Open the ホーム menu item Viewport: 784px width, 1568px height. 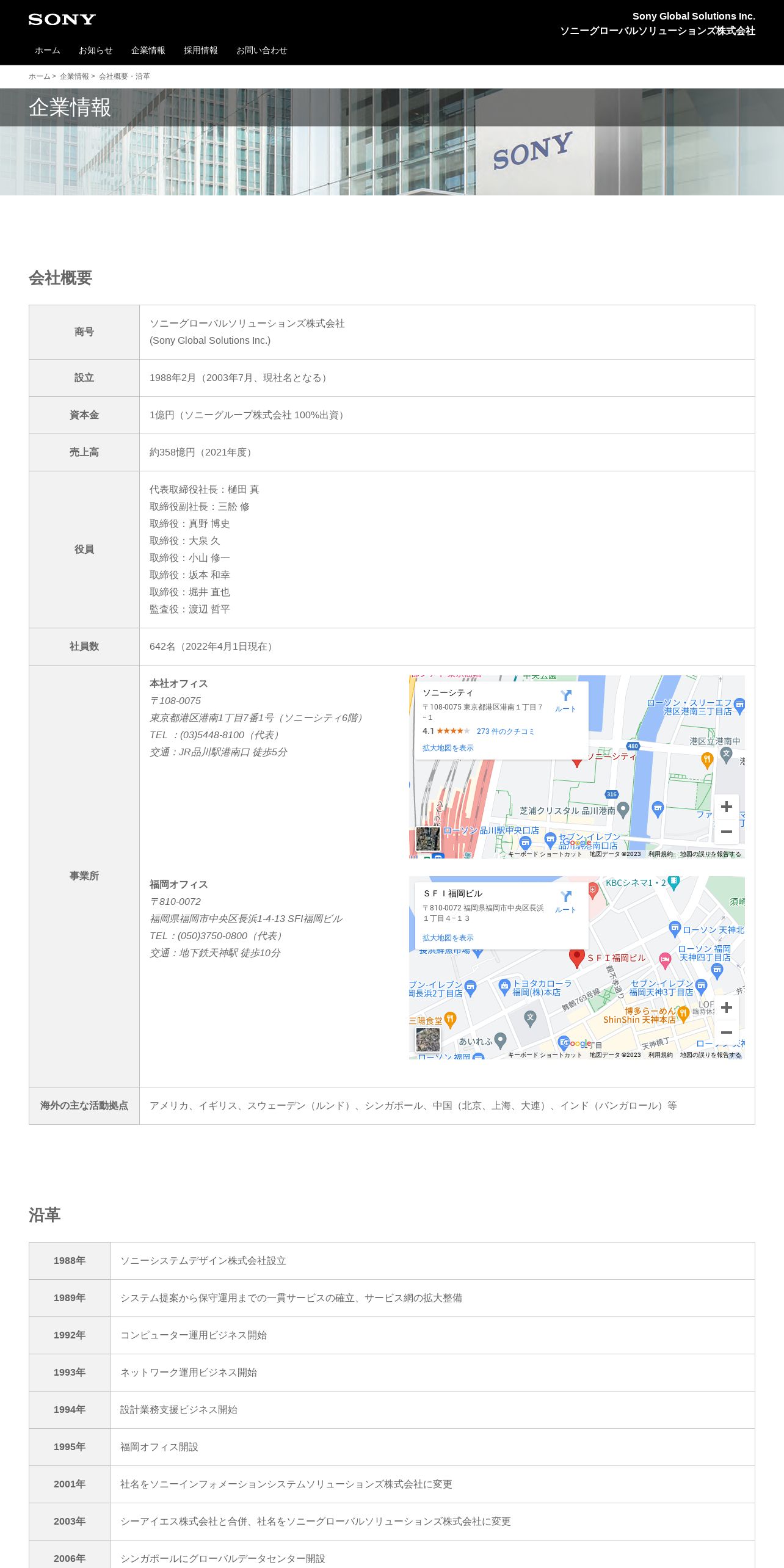(x=47, y=51)
